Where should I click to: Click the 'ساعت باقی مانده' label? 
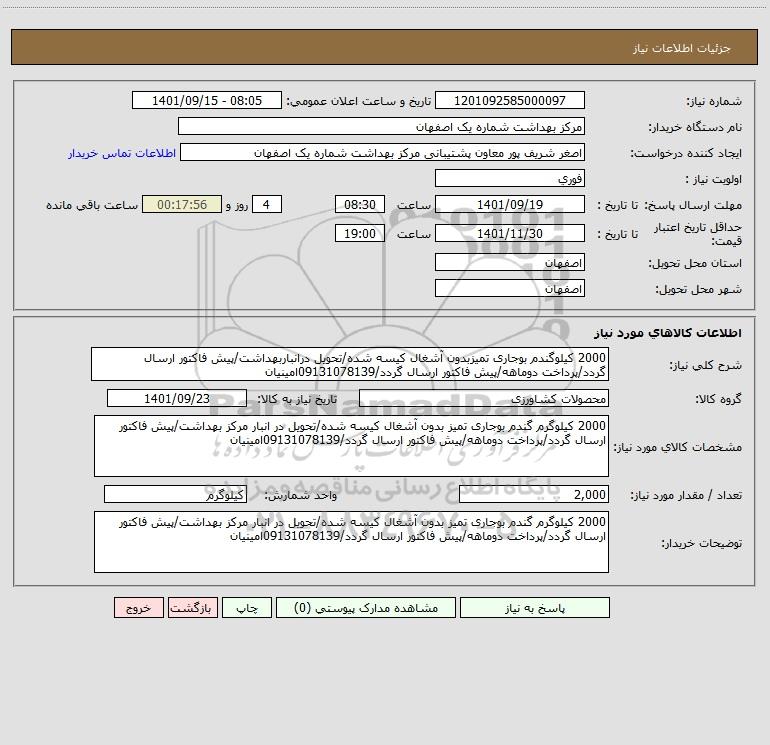click(x=92, y=205)
